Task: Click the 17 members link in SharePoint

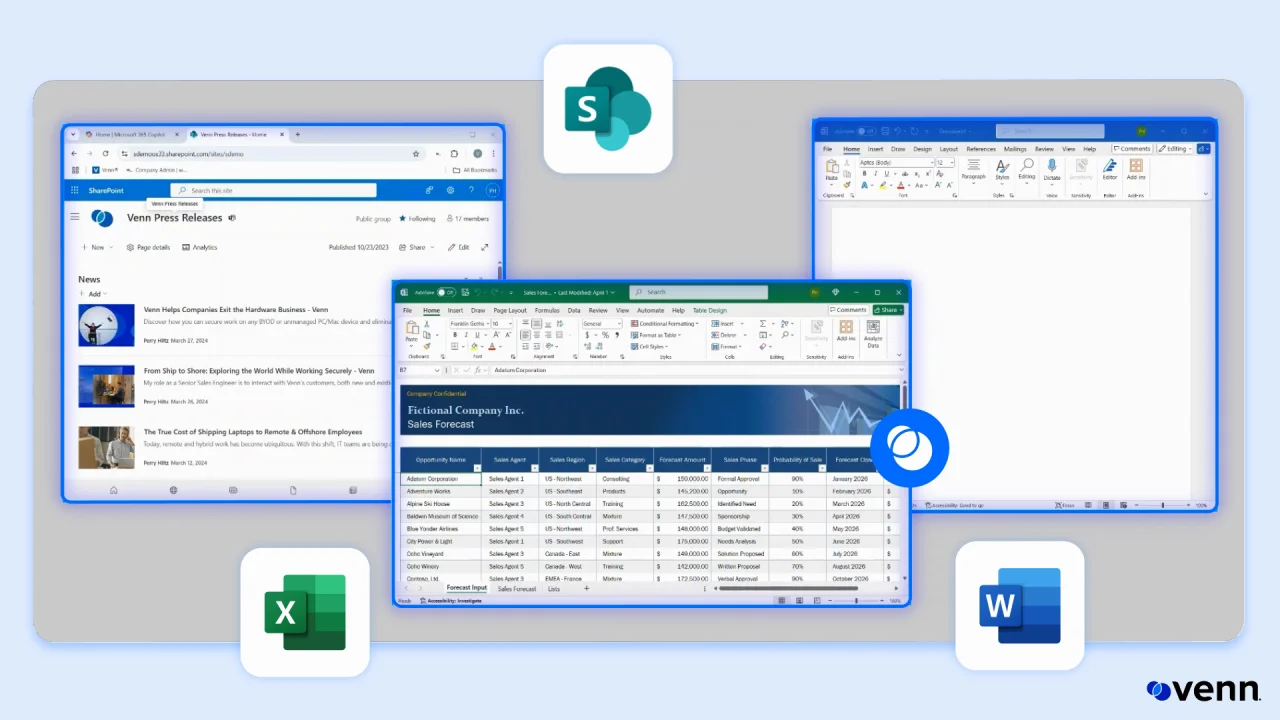Action: [468, 218]
